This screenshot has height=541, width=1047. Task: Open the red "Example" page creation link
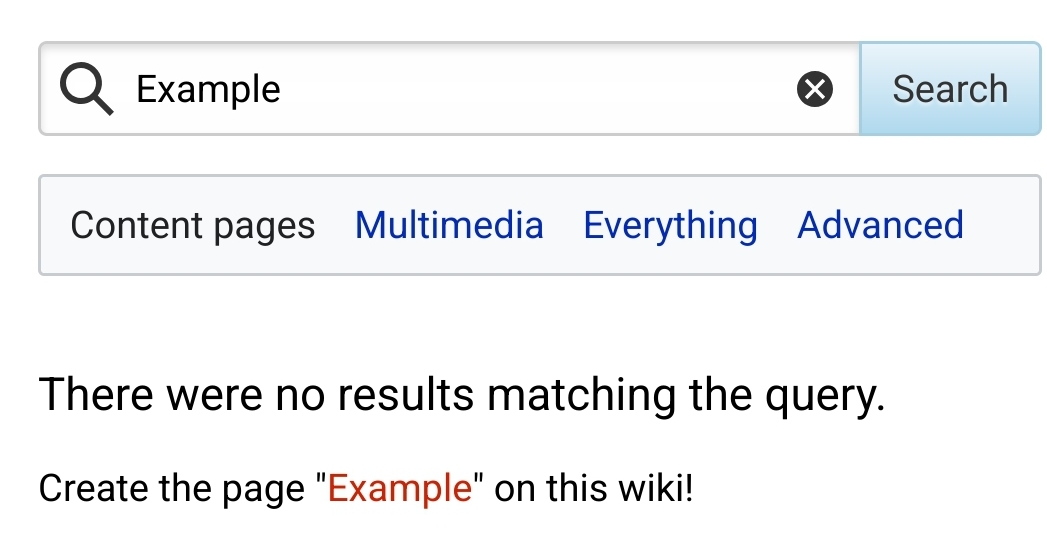(x=399, y=488)
